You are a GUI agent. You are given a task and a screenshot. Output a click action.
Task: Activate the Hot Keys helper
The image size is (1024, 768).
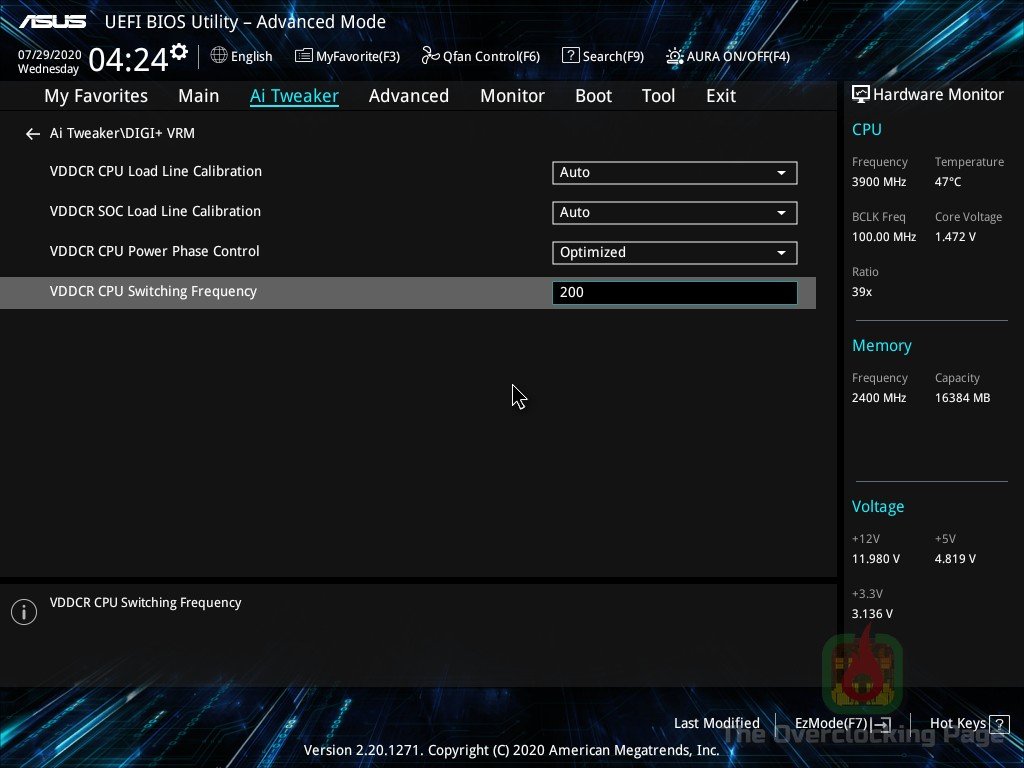coord(961,723)
